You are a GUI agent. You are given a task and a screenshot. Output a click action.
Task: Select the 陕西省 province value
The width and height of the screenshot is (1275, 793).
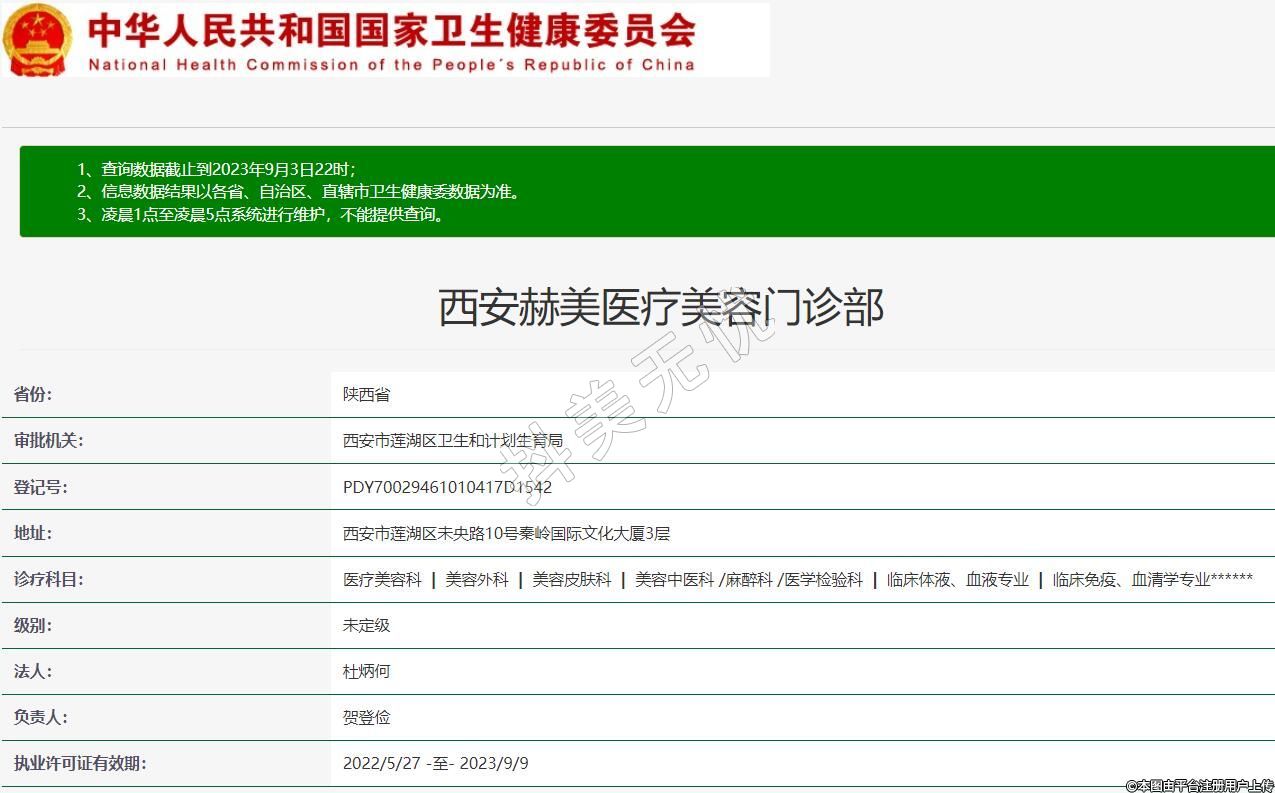point(366,395)
